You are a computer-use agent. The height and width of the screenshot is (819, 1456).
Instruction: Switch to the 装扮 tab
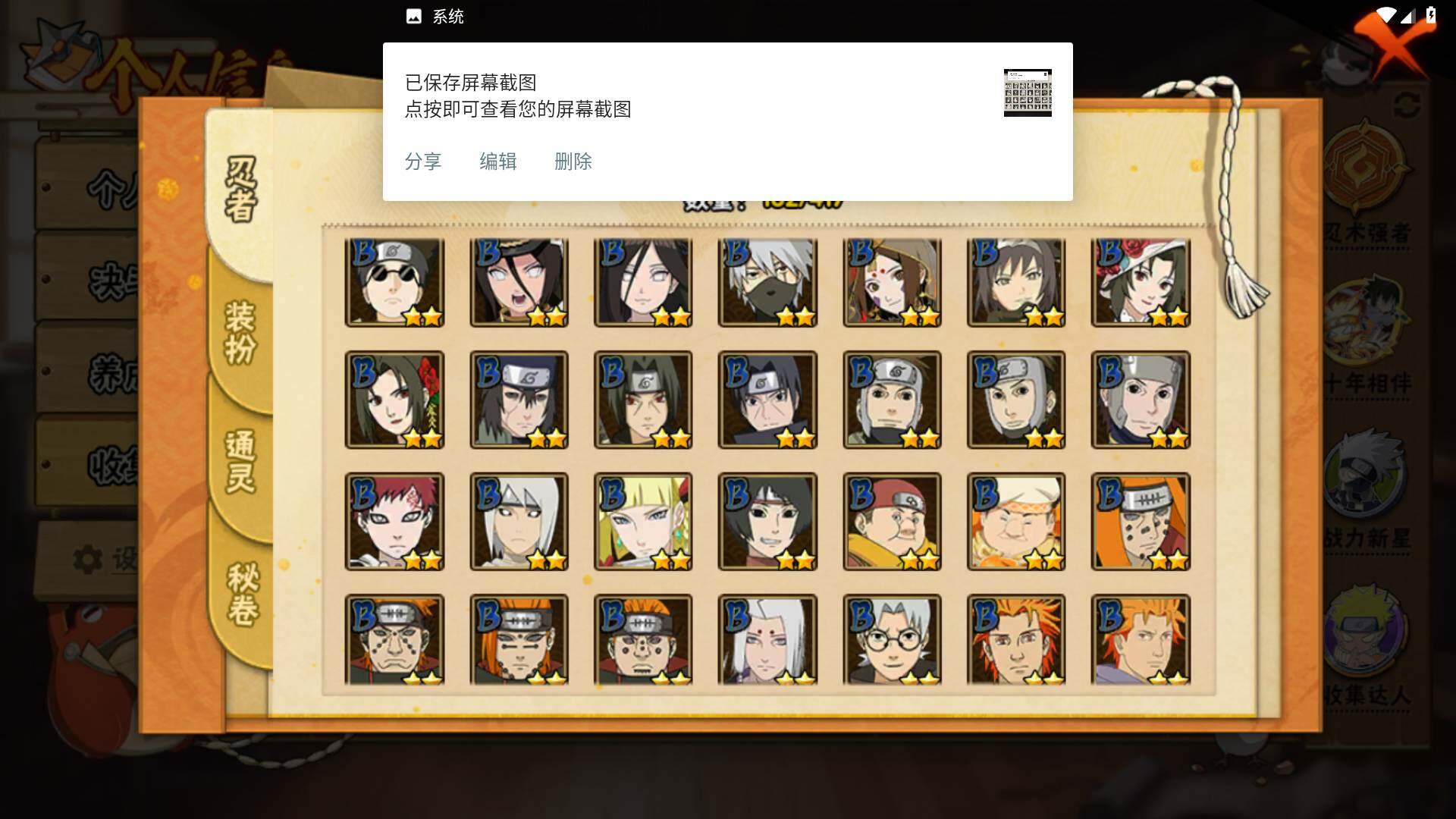(x=241, y=332)
